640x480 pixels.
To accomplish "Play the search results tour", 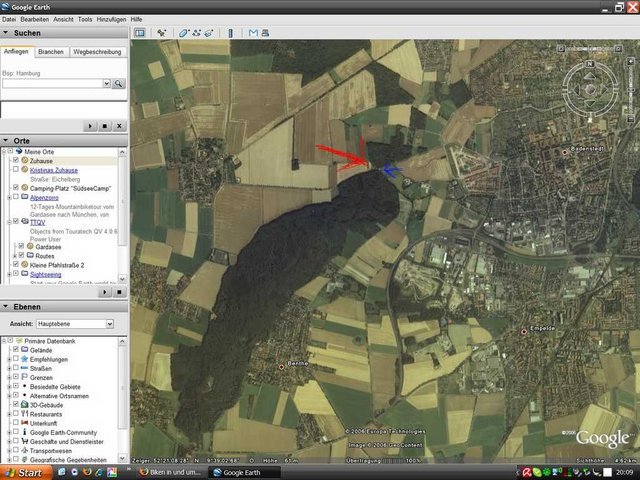I will (x=90, y=126).
